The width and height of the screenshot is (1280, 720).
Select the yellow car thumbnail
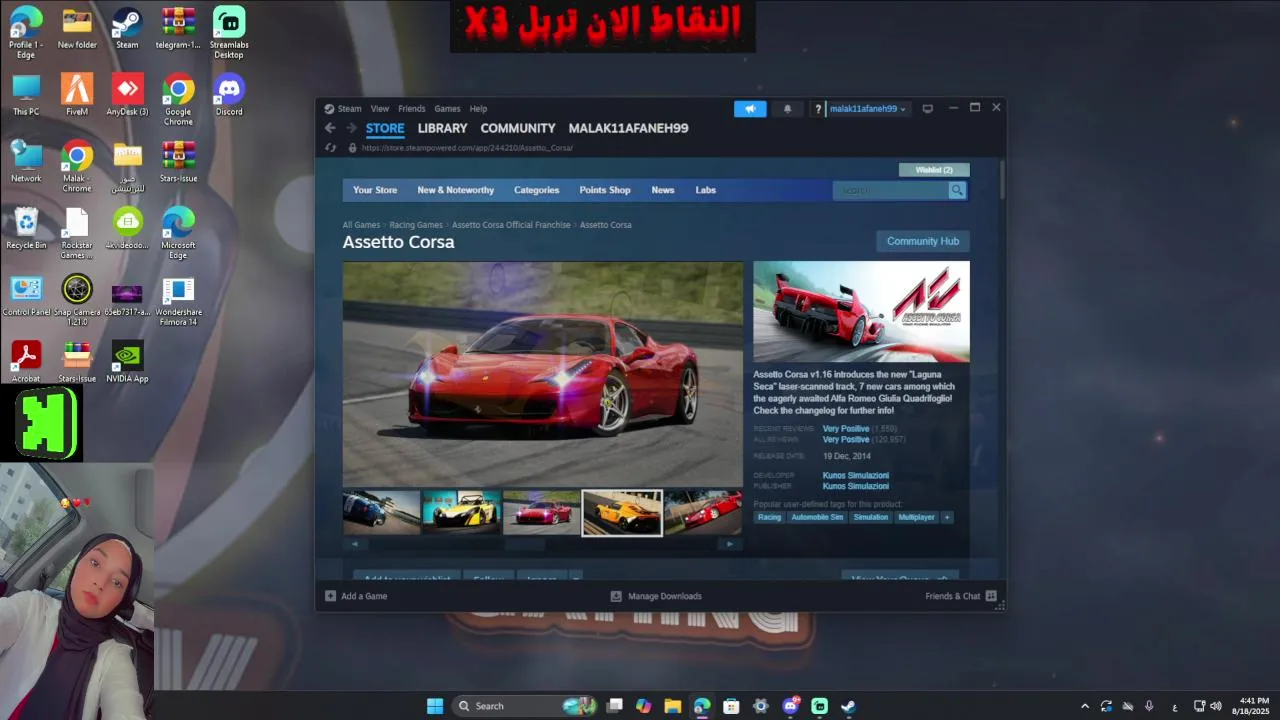tap(462, 512)
